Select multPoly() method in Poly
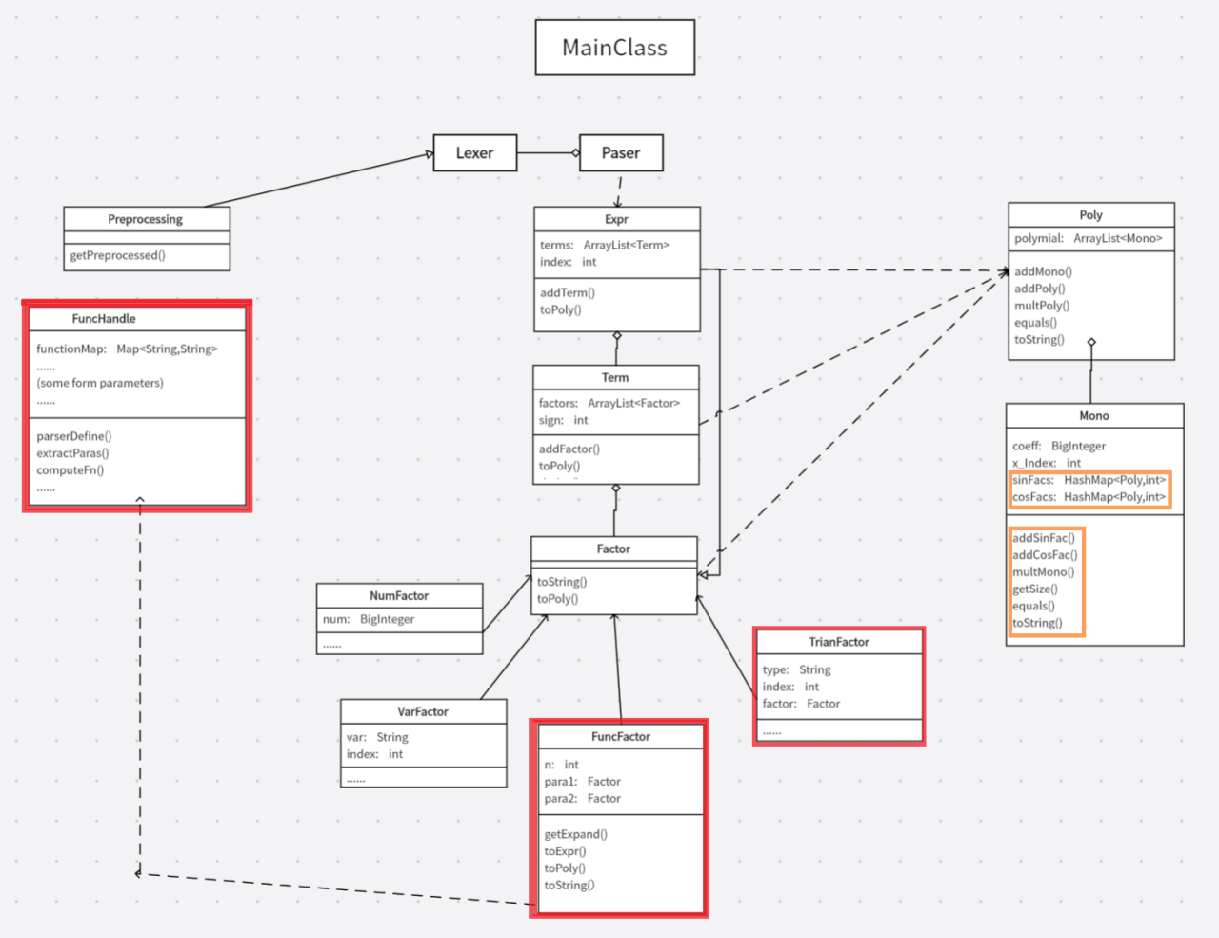Screen dimensions: 1219x938 pos(1042,305)
